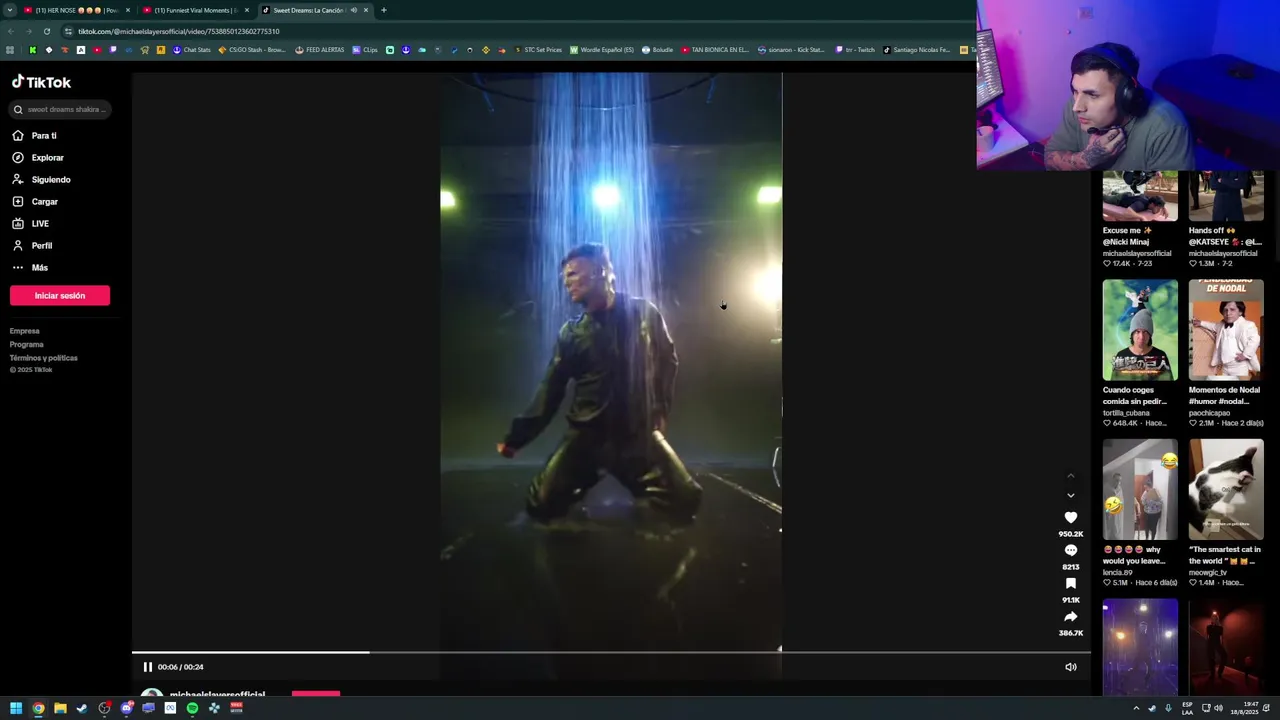
Task: Click paochicapao username
Action: pyautogui.click(x=1211, y=413)
